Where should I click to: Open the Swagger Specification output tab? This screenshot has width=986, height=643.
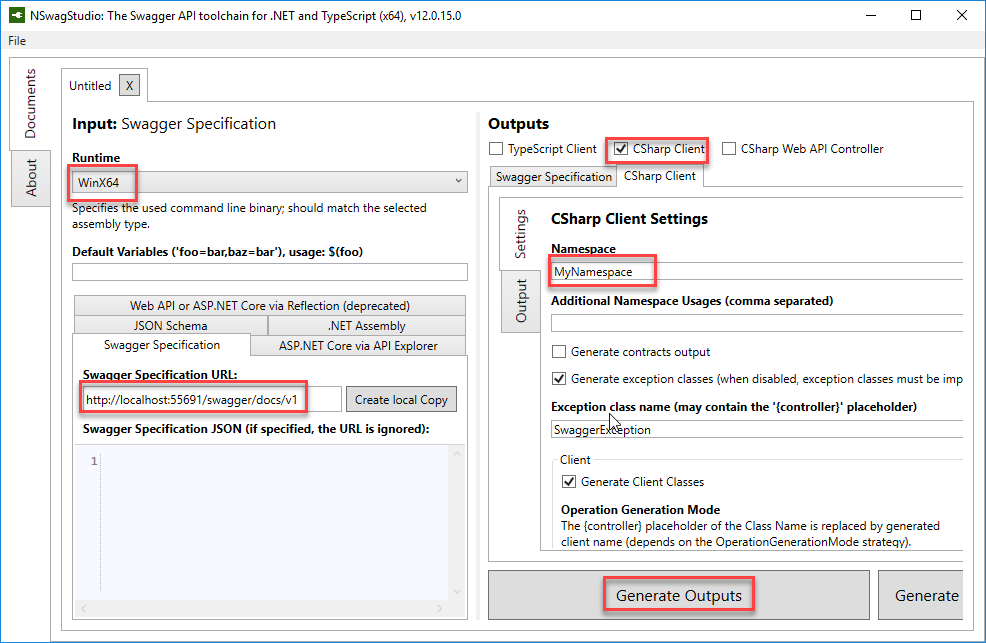pyautogui.click(x=552, y=177)
